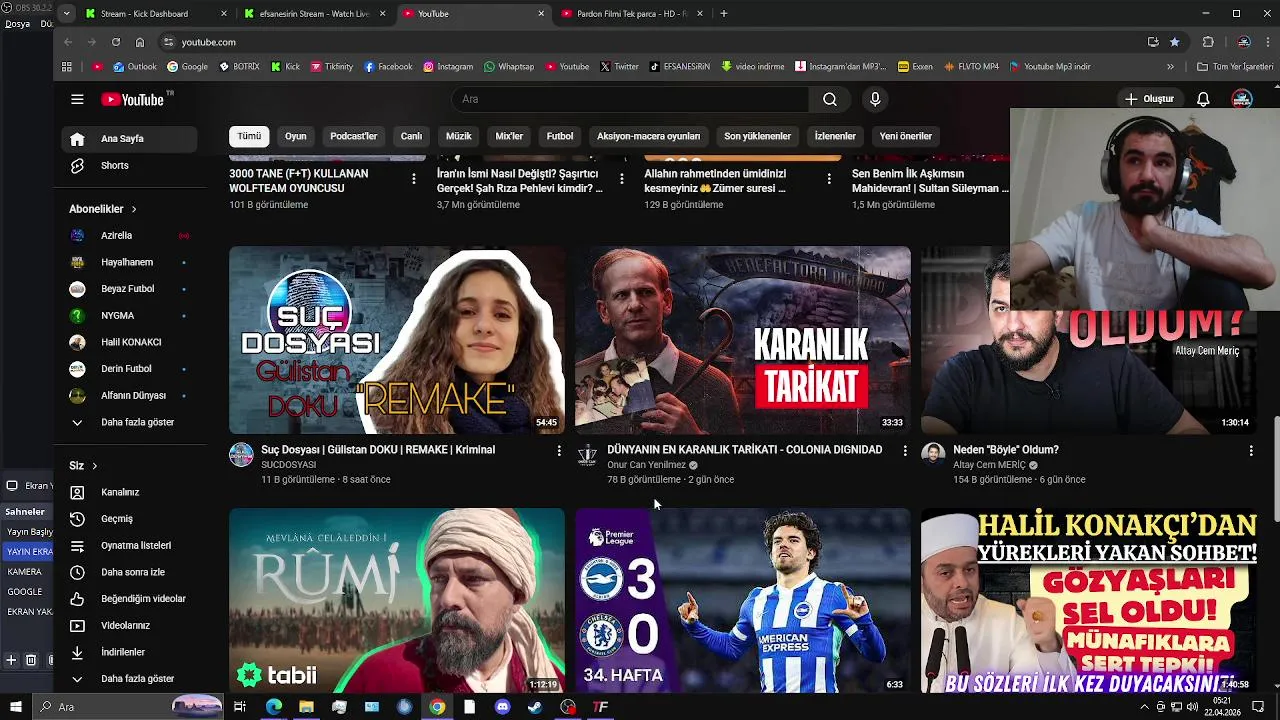
Task: Open the Rumi tabii video thumbnail
Action: pyautogui.click(x=397, y=600)
